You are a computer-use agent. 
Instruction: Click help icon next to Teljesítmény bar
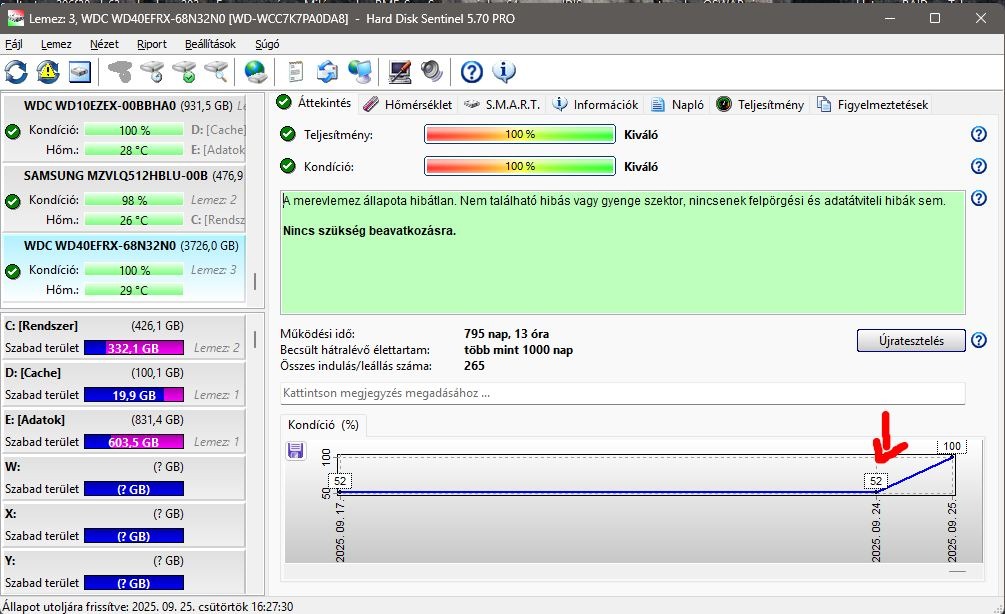pyautogui.click(x=979, y=134)
